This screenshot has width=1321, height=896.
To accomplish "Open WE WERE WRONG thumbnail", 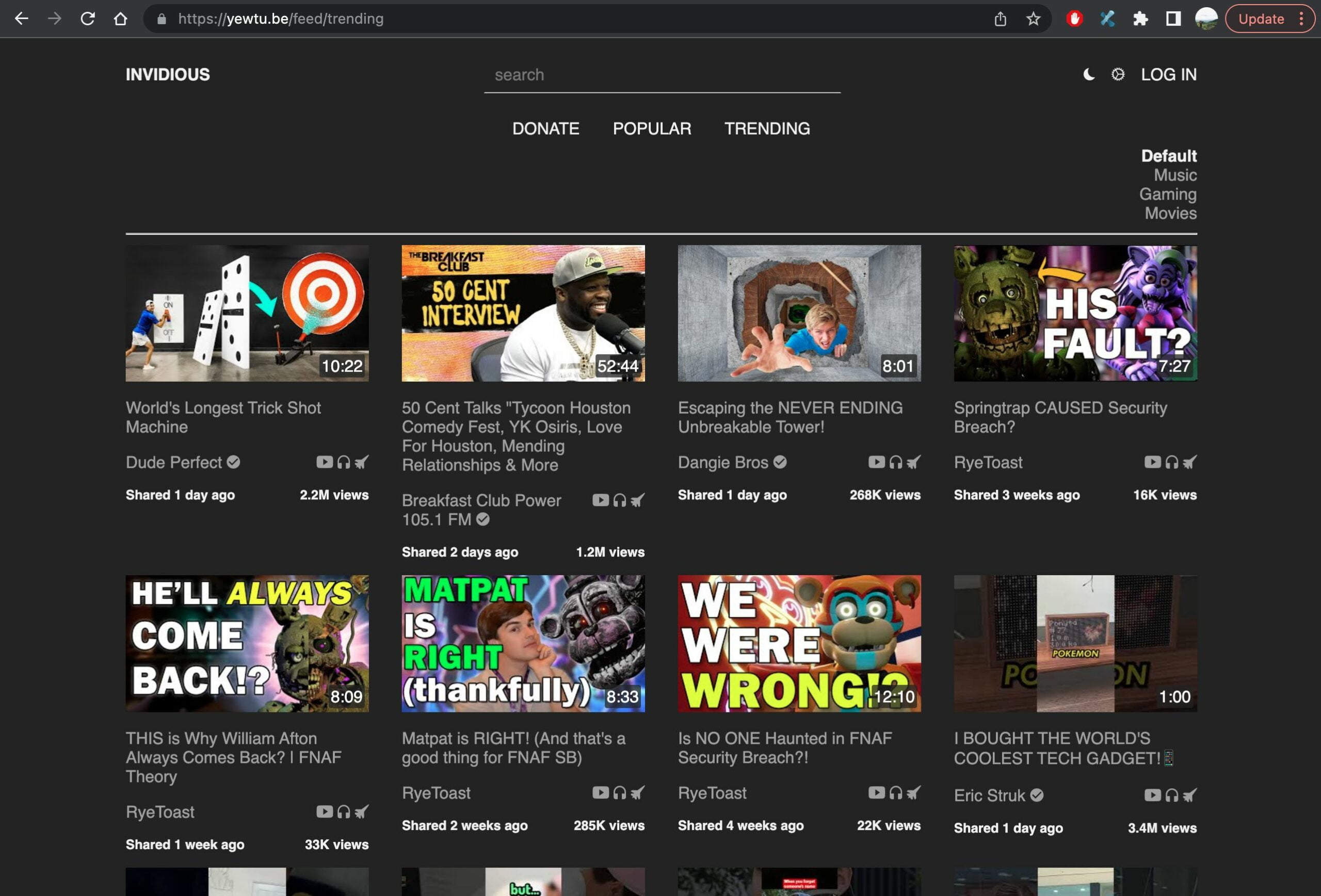I will pos(799,643).
